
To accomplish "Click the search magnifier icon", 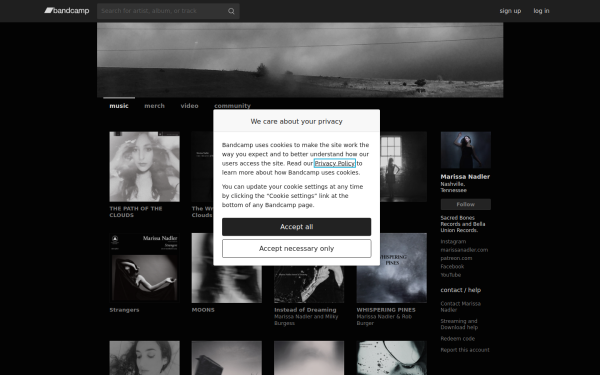I will 231,11.
